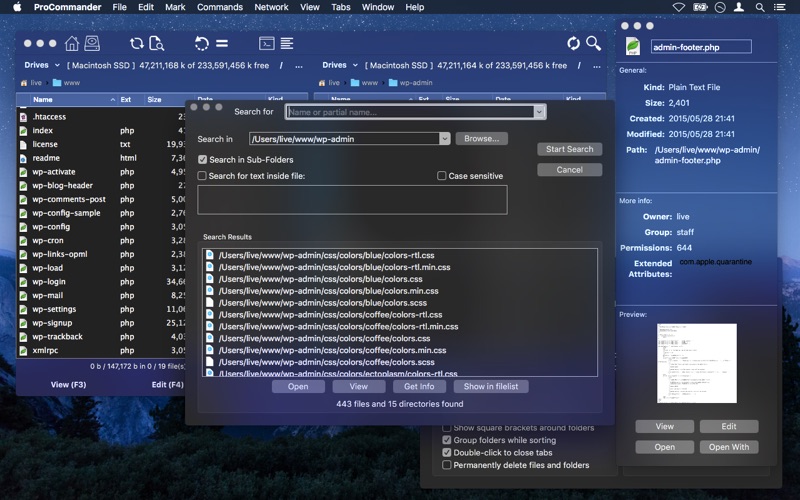This screenshot has width=800, height=500.
Task: Uncheck Search in Sub-Folders
Action: 203,160
